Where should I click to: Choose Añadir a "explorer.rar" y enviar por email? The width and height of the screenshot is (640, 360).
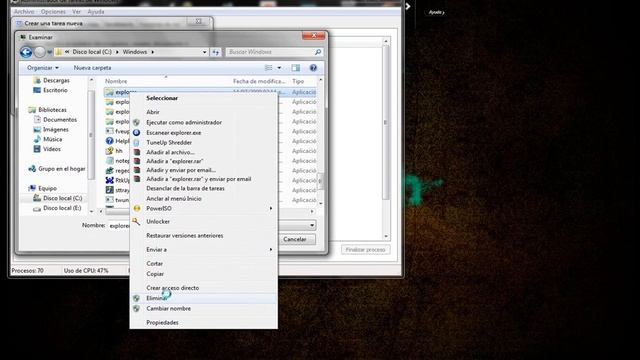(199, 179)
